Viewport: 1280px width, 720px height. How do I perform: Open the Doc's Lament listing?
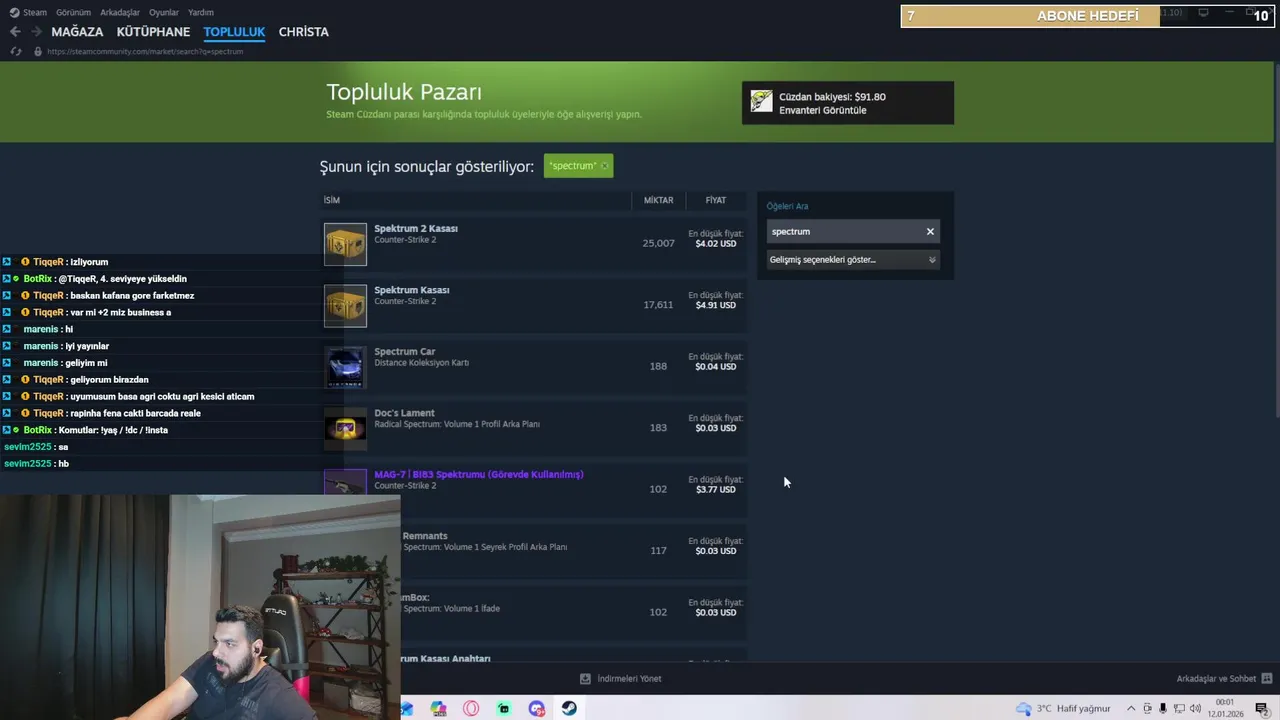535,429
